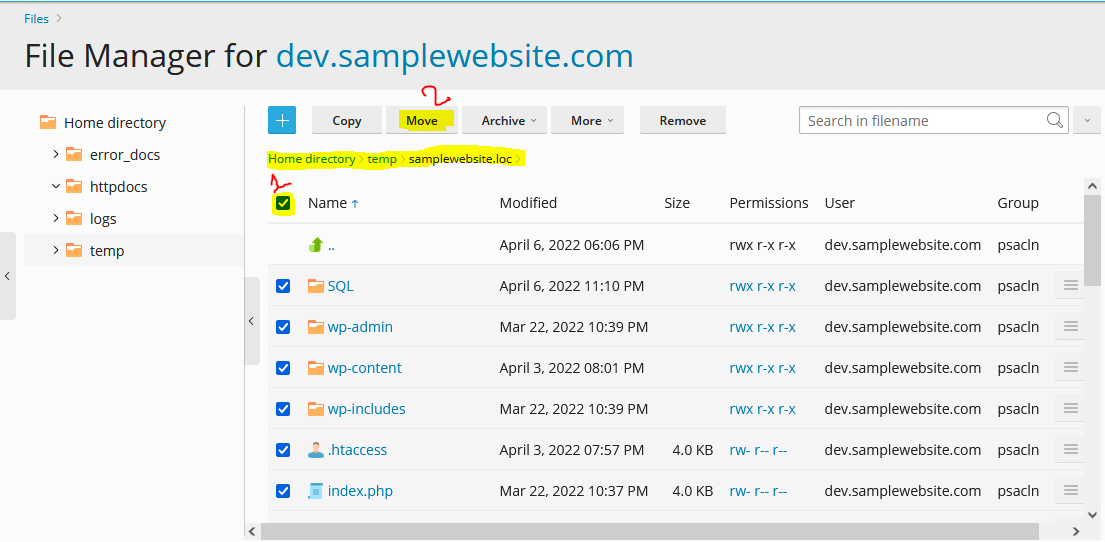Image resolution: width=1105 pixels, height=542 pixels.
Task: Click the horizontal scrollbar left arrow
Action: pos(253,531)
